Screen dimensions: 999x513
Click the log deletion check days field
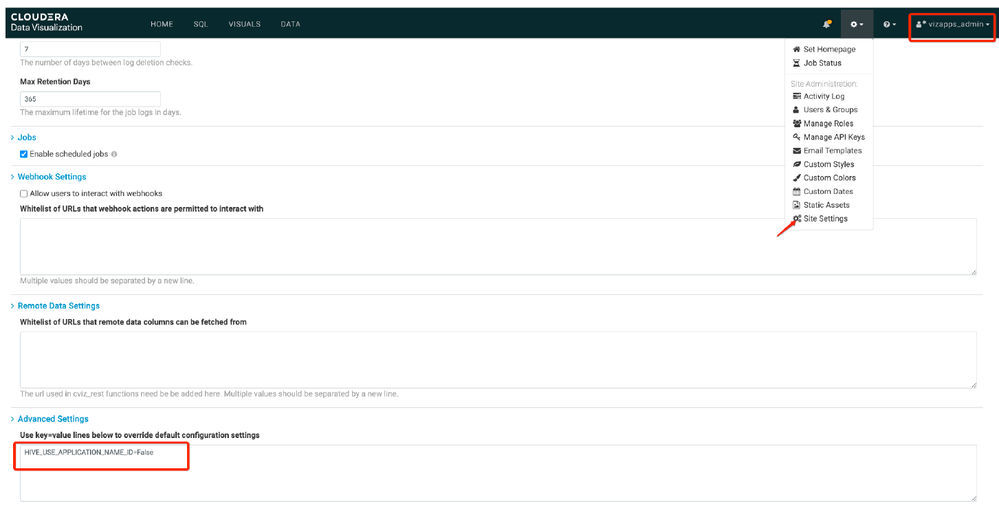[90, 48]
